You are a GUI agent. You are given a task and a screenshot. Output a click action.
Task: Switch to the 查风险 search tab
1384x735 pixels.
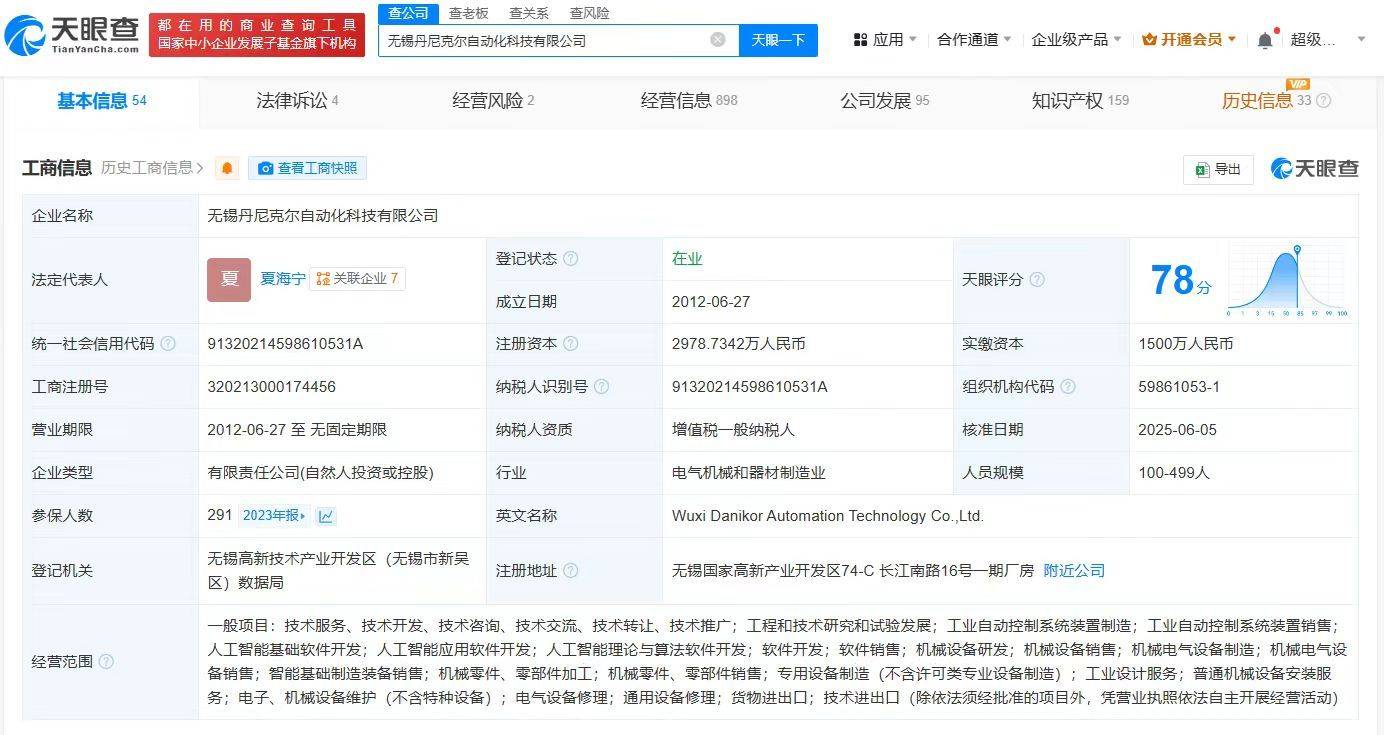589,13
